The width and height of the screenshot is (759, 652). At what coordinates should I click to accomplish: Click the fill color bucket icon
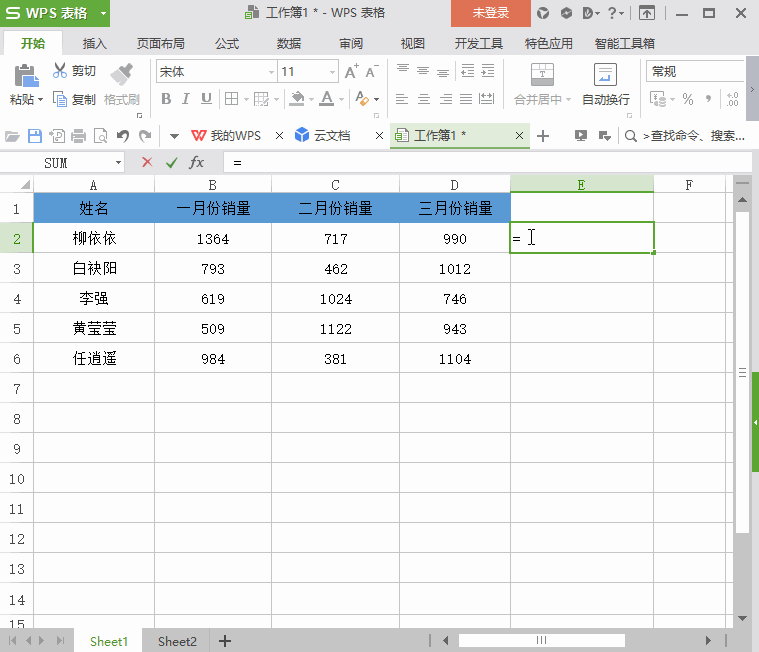click(x=297, y=99)
